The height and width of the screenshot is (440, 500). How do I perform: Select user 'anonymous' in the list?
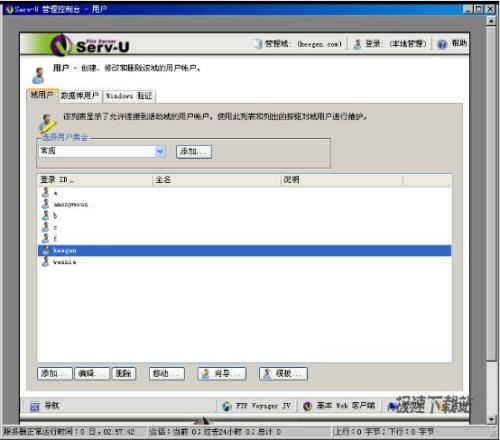pyautogui.click(x=71, y=204)
